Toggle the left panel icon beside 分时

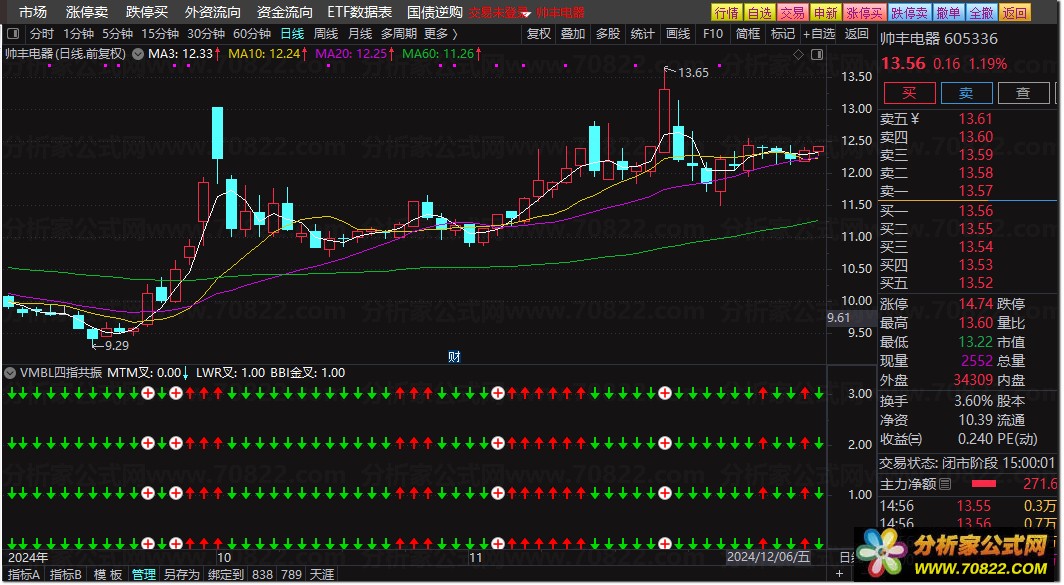pyautogui.click(x=13, y=33)
